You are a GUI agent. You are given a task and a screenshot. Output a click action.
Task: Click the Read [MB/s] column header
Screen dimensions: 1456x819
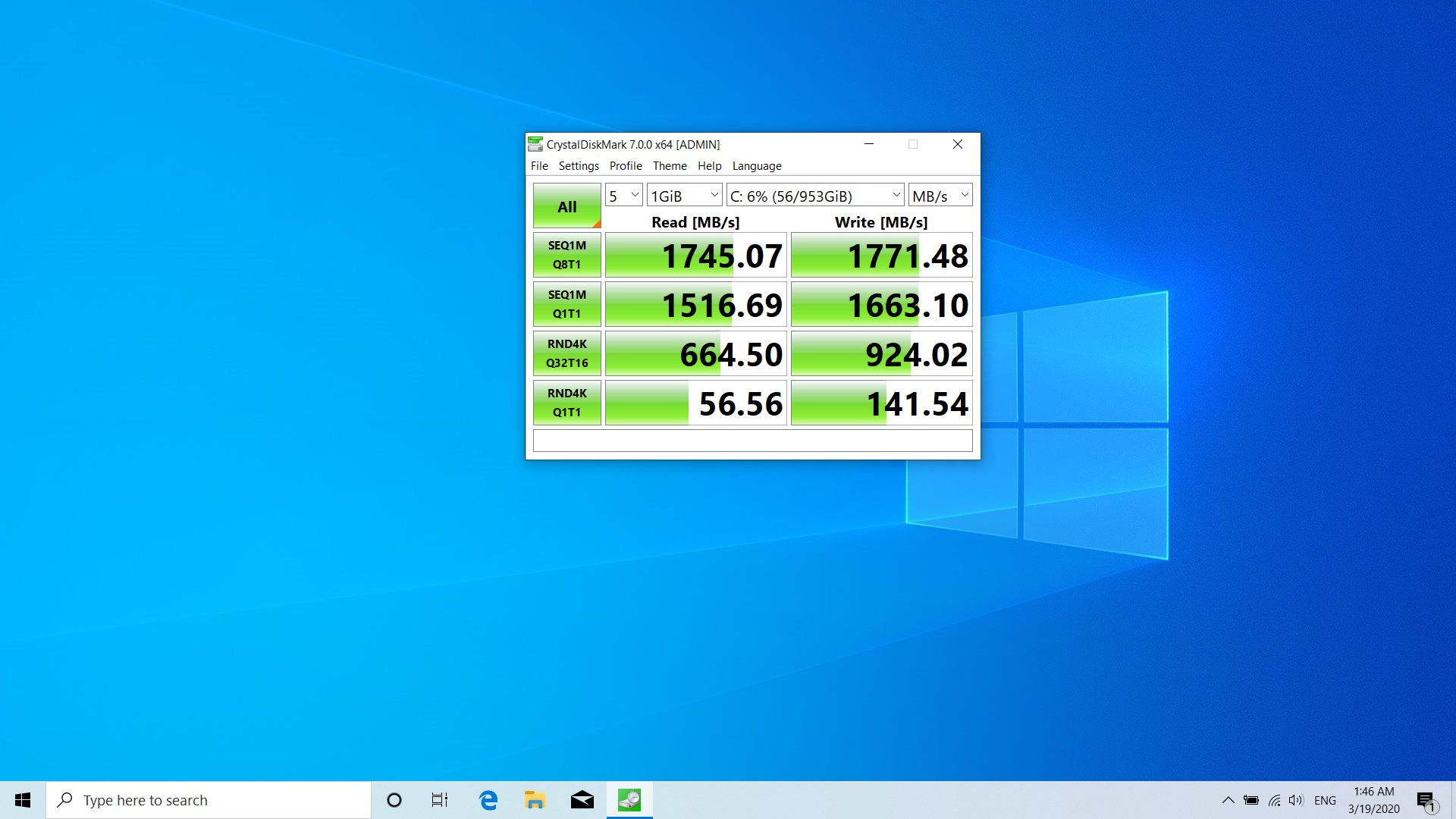(x=695, y=221)
